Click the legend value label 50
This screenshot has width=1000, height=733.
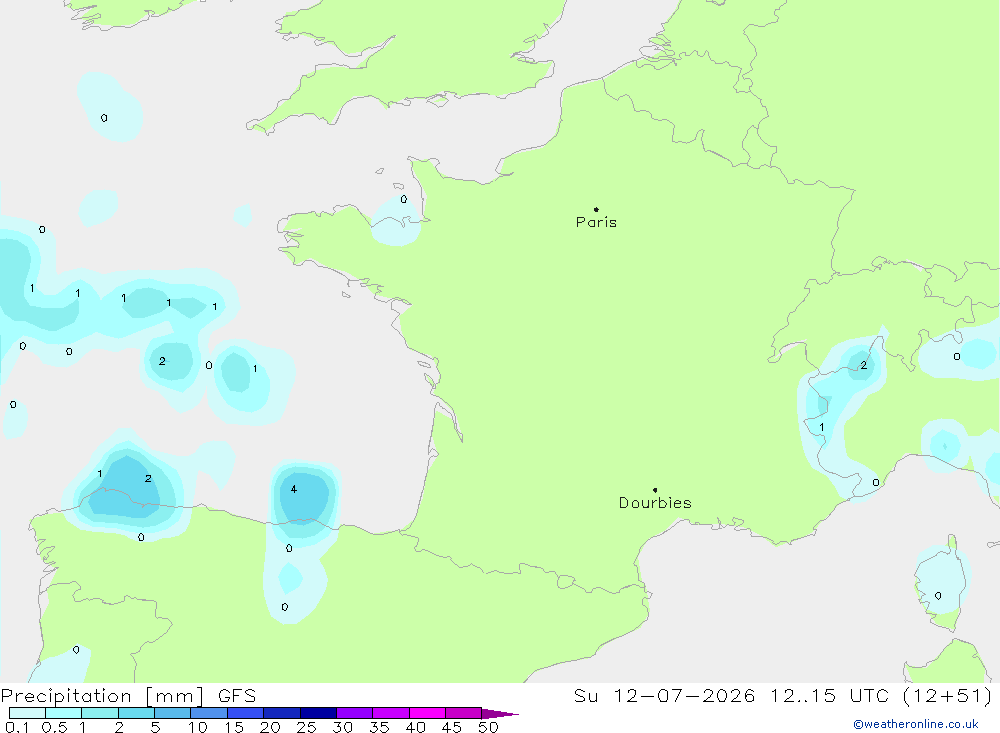pos(488,727)
